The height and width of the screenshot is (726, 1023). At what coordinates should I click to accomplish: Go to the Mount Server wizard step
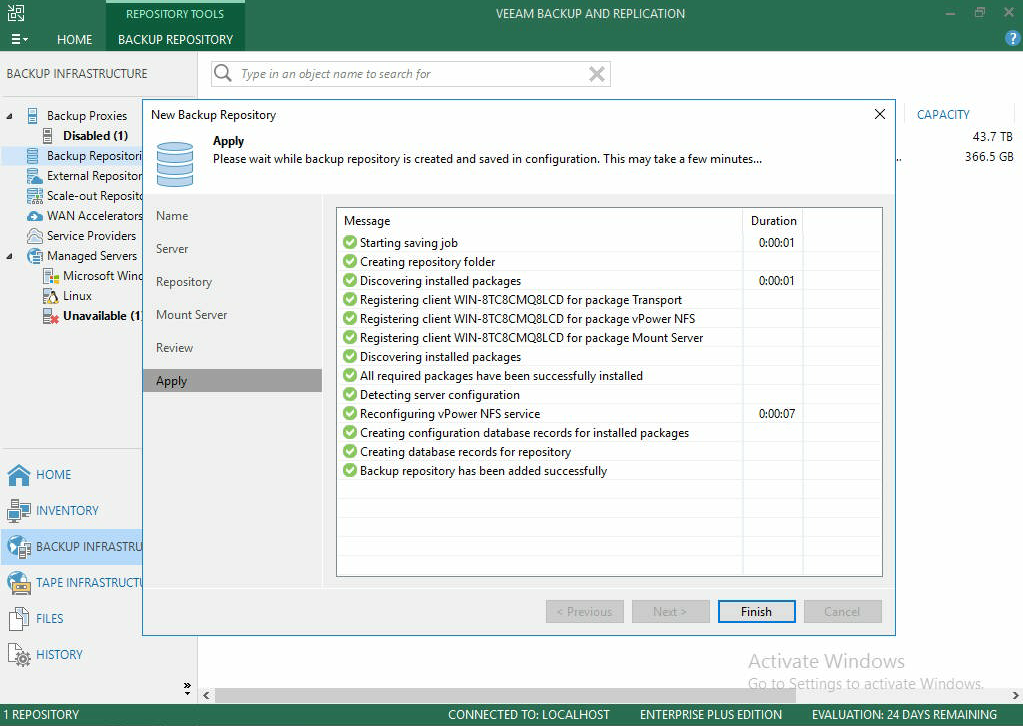click(192, 315)
